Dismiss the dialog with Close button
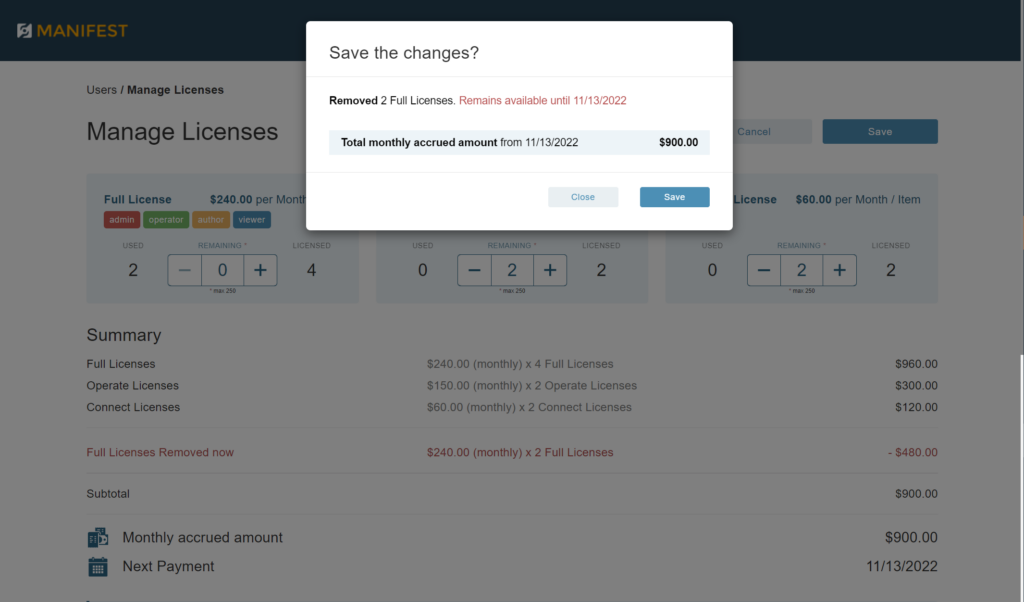1024x602 pixels. coord(583,197)
